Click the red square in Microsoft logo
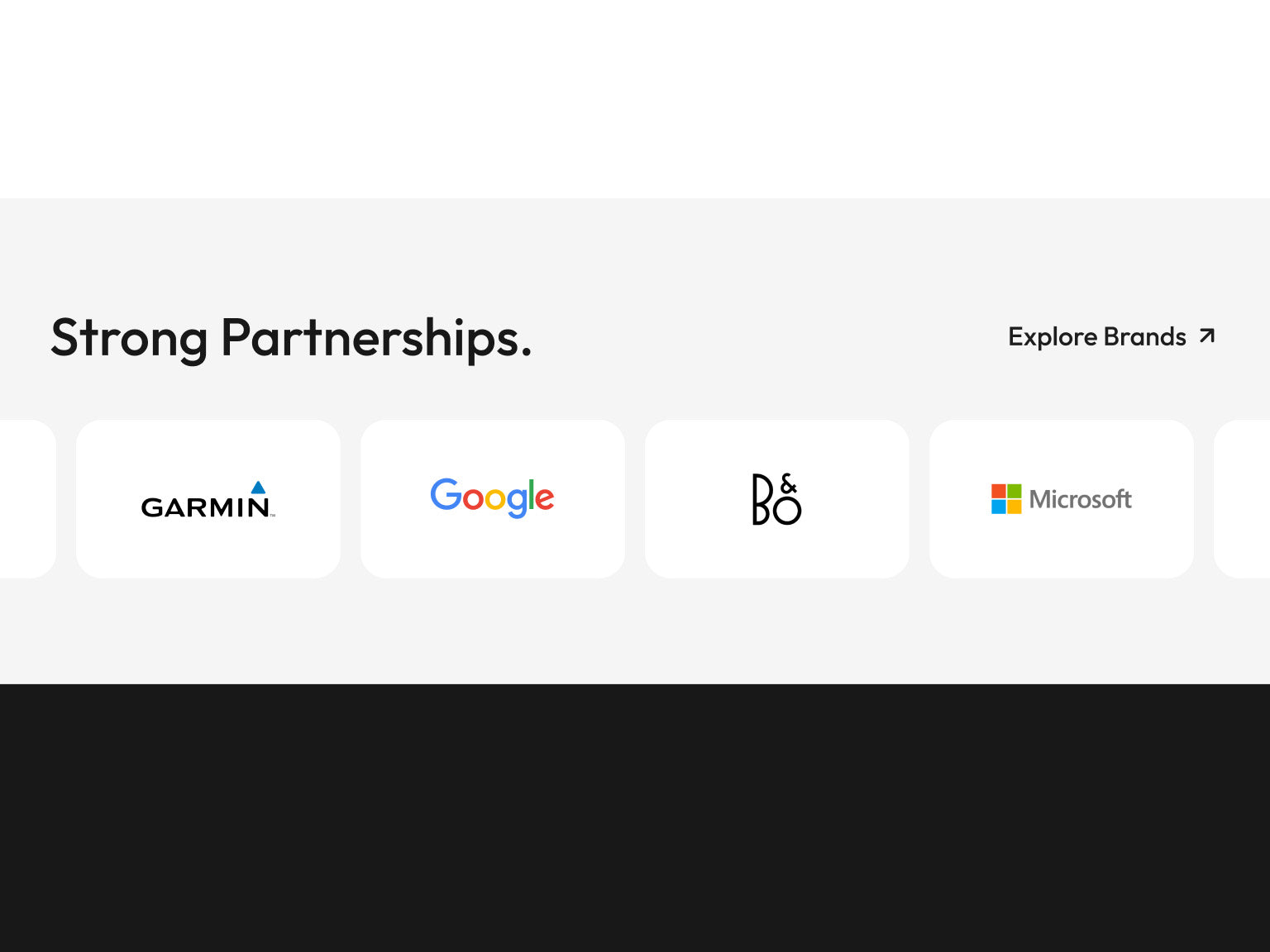Viewport: 1270px width, 952px height. pyautogui.click(x=999, y=492)
